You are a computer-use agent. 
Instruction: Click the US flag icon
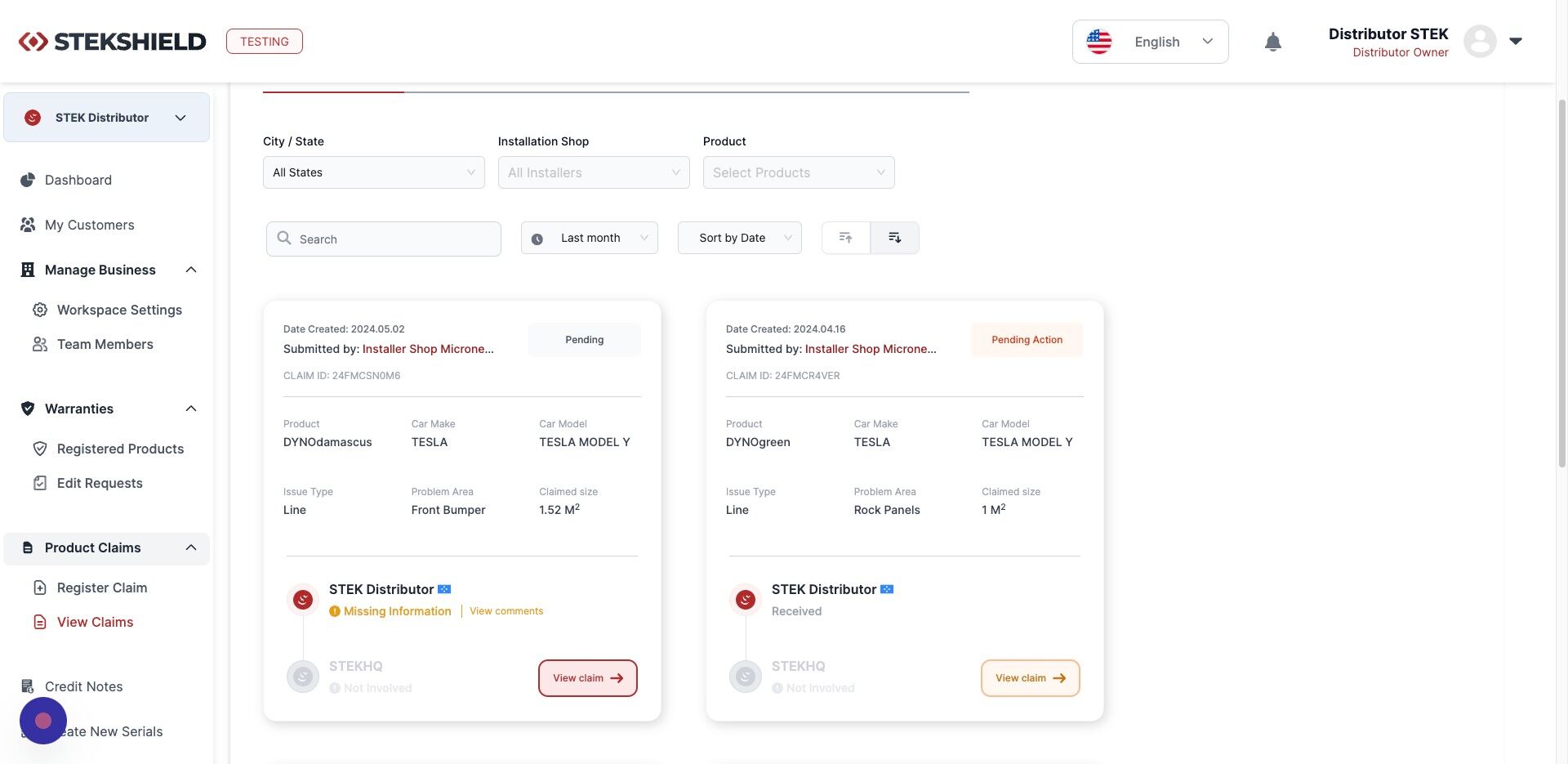(1099, 42)
